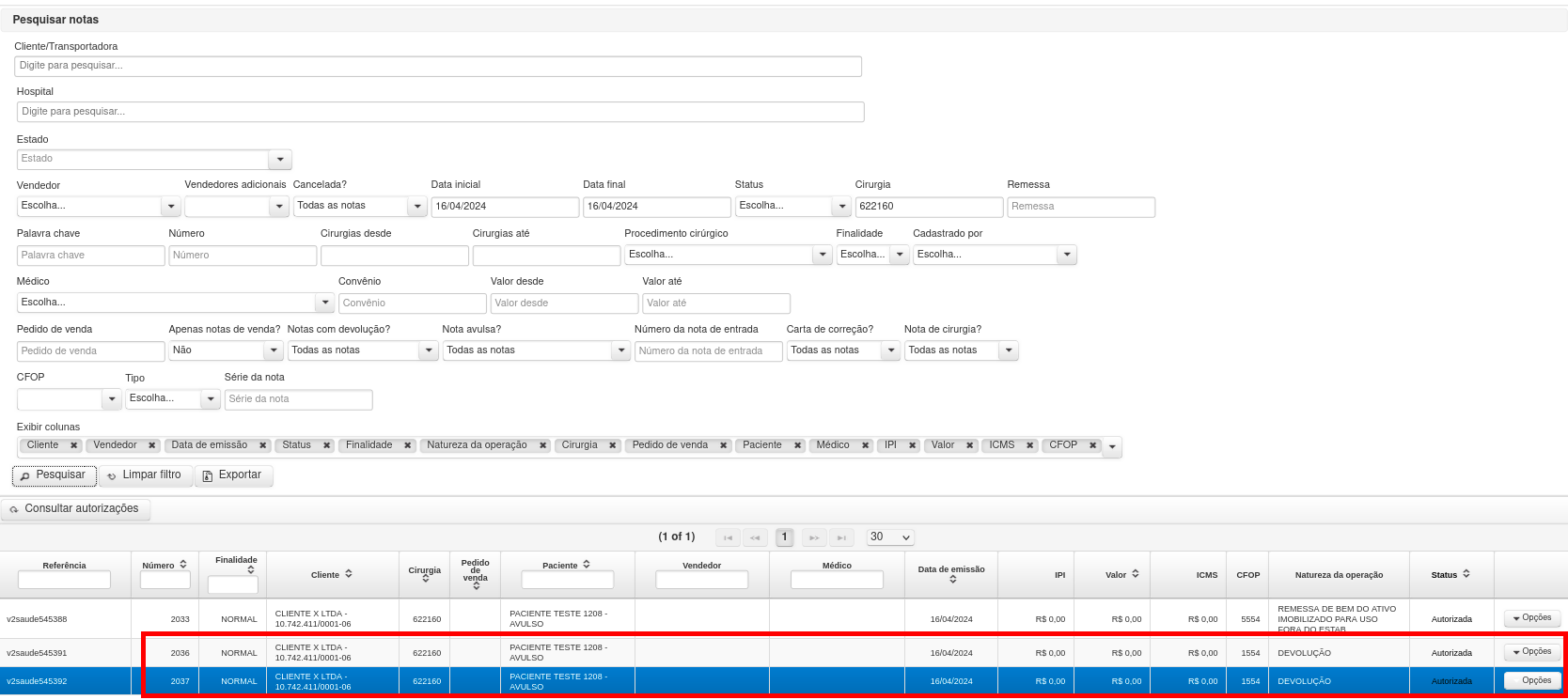
Task: Click the Cirurgia field with 622160
Action: point(930,207)
